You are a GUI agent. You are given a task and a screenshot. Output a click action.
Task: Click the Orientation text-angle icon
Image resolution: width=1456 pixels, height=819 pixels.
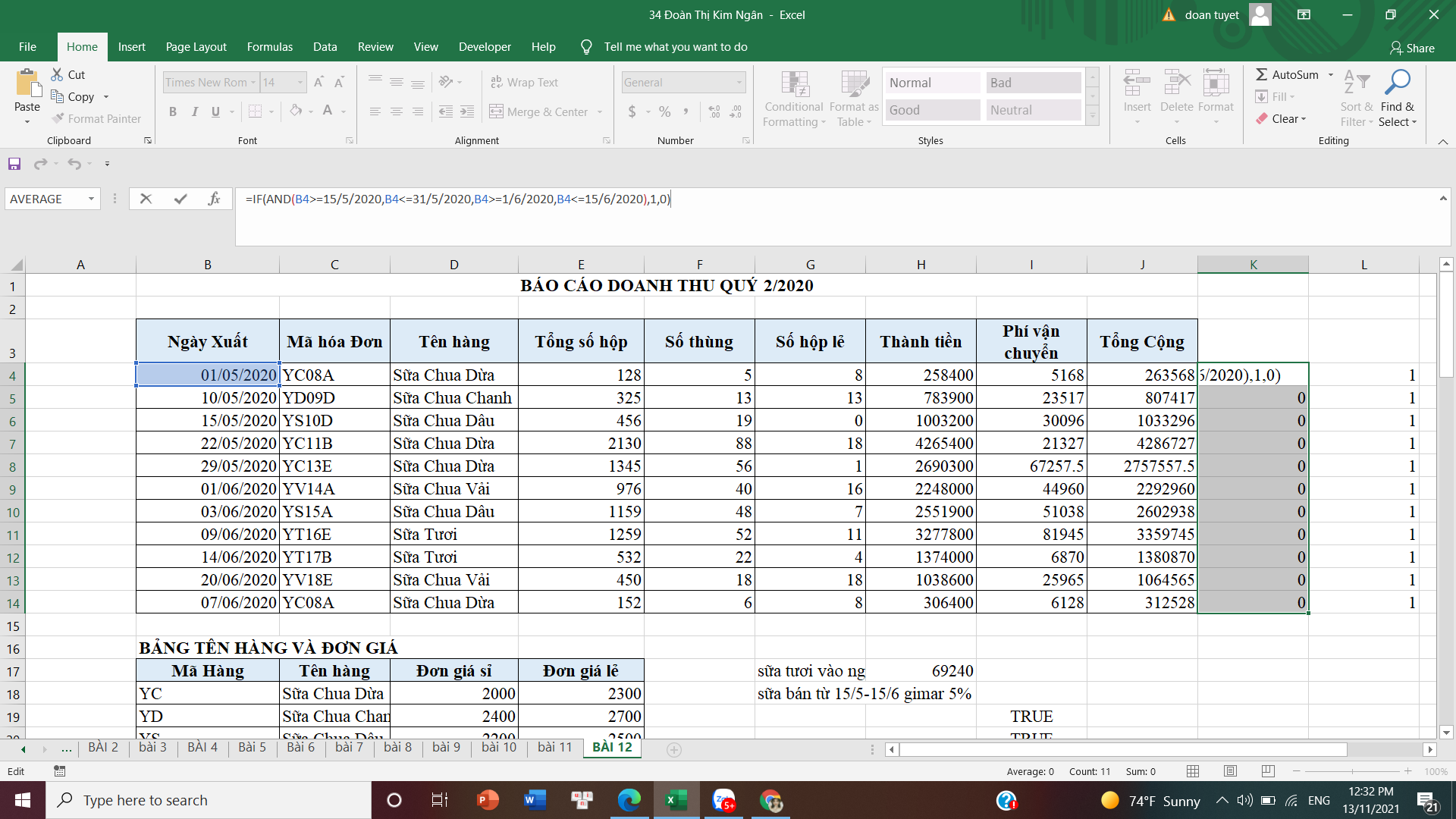446,82
